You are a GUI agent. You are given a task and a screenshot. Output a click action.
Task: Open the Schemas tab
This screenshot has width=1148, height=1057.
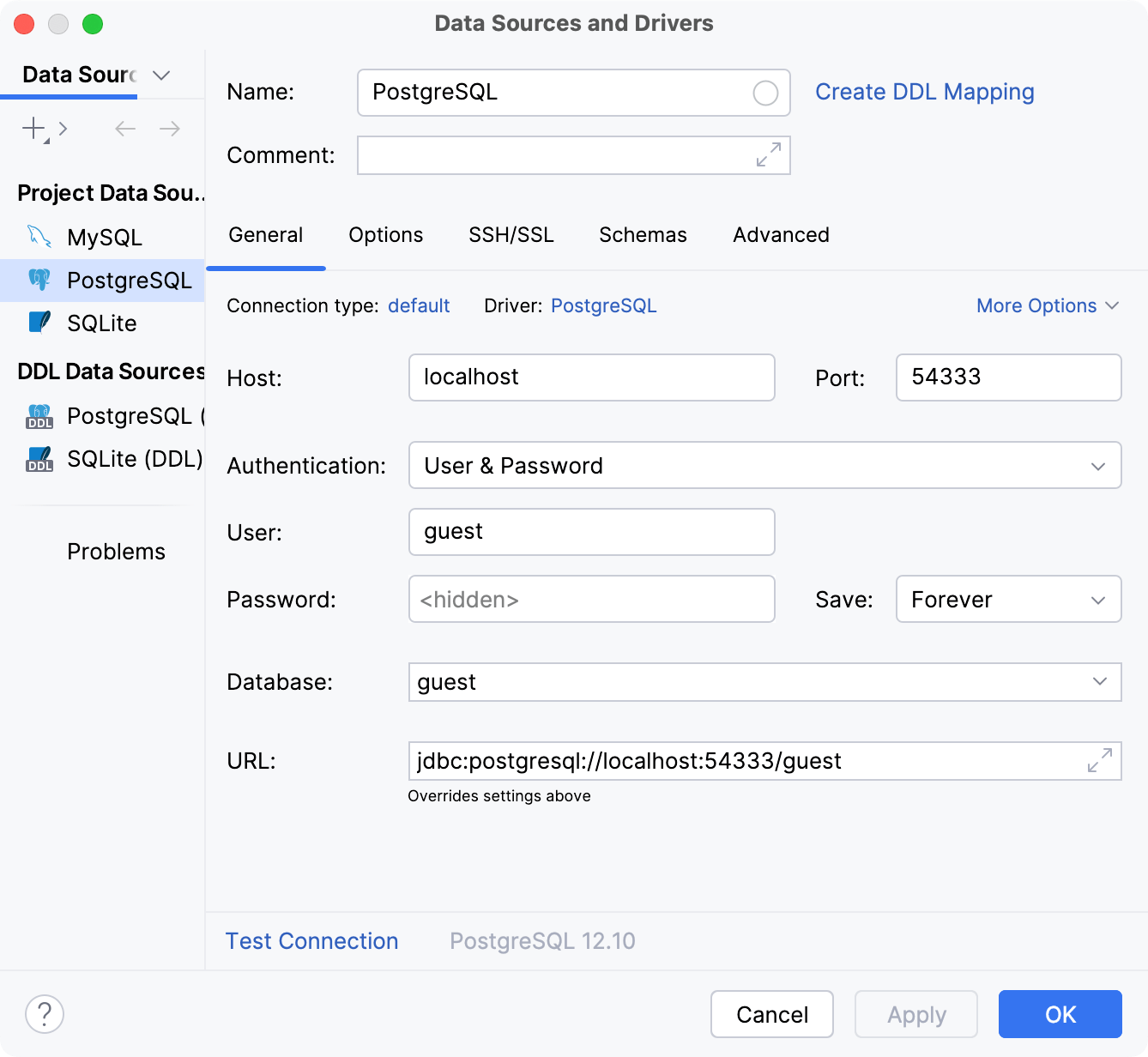(642, 234)
